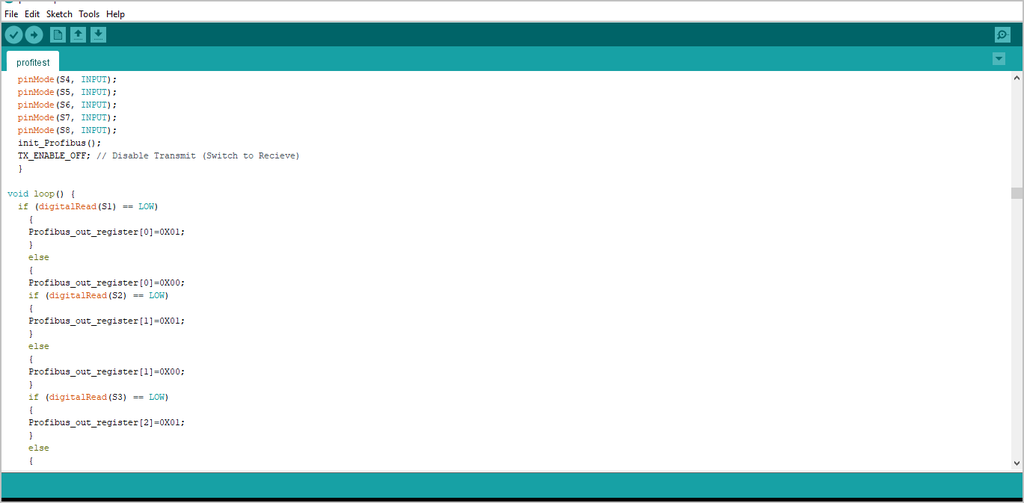This screenshot has width=1024, height=503.
Task: Click the if digitalRead(S3) == LOW line
Action: 99,397
